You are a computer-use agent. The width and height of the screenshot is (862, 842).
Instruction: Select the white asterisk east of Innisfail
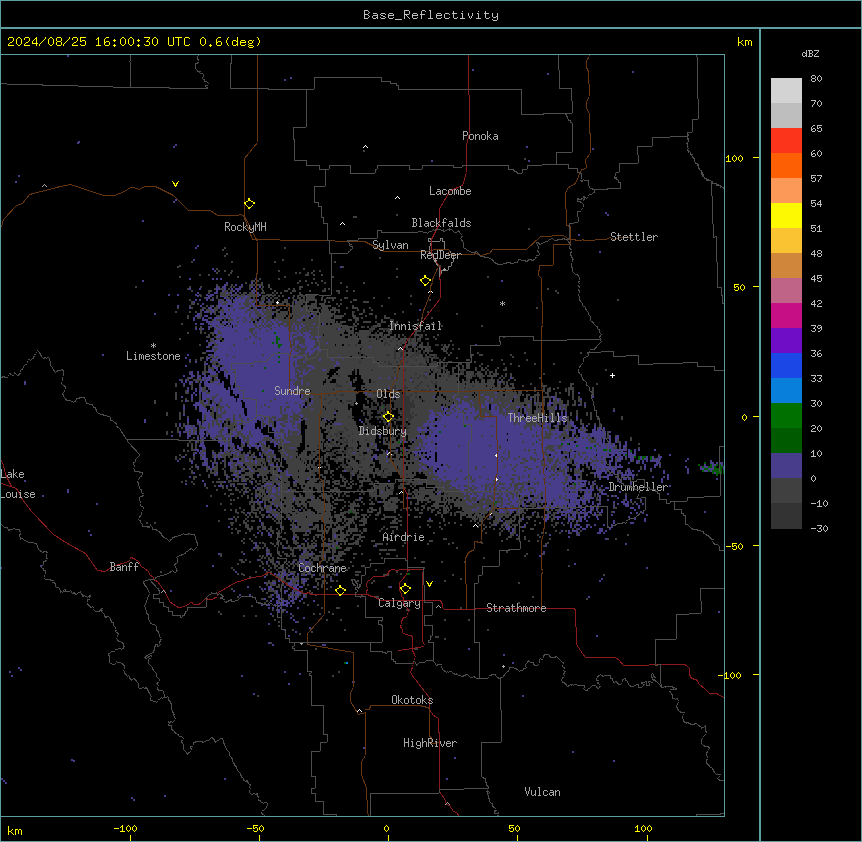point(502,303)
